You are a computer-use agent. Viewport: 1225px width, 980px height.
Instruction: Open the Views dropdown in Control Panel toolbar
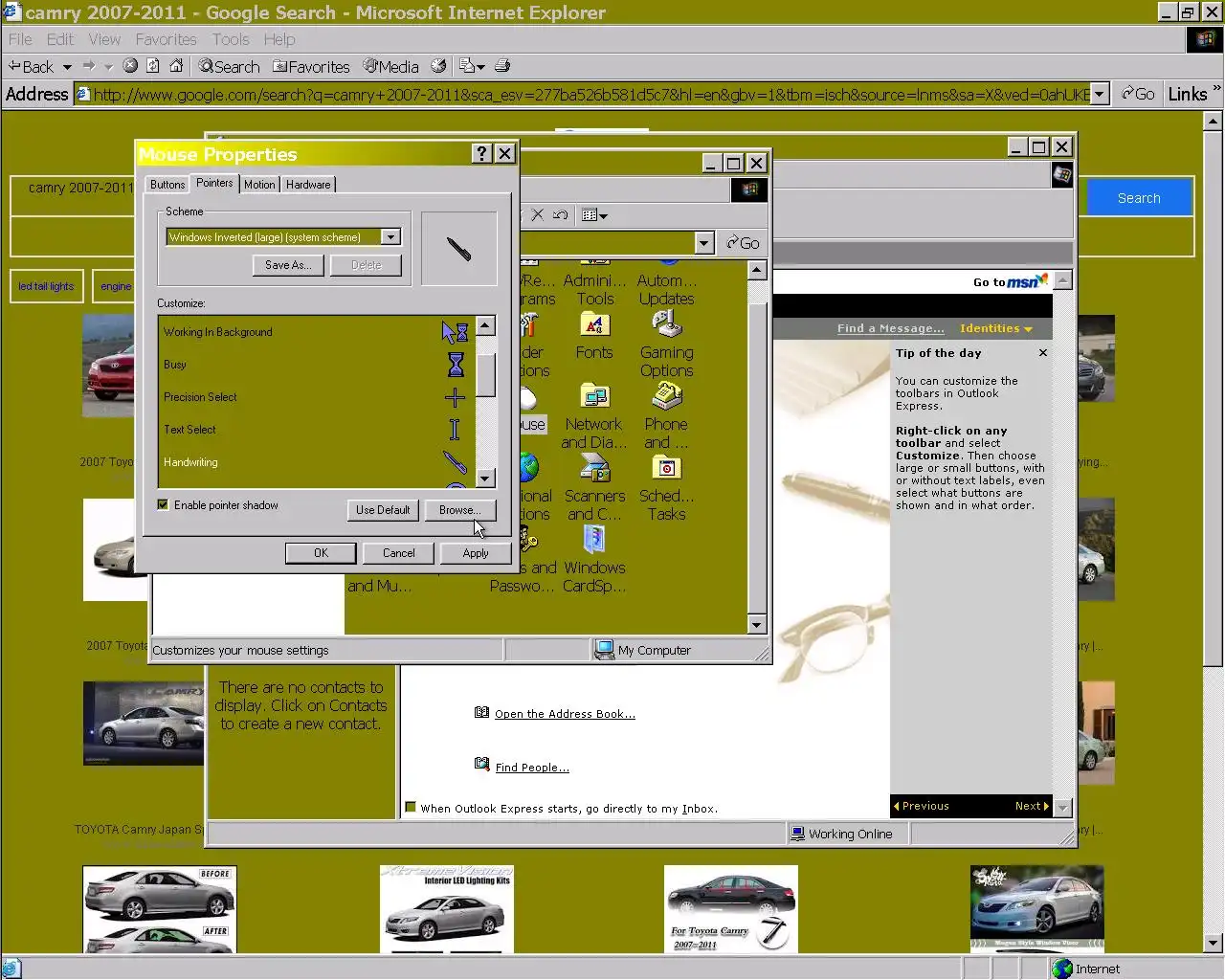(594, 214)
